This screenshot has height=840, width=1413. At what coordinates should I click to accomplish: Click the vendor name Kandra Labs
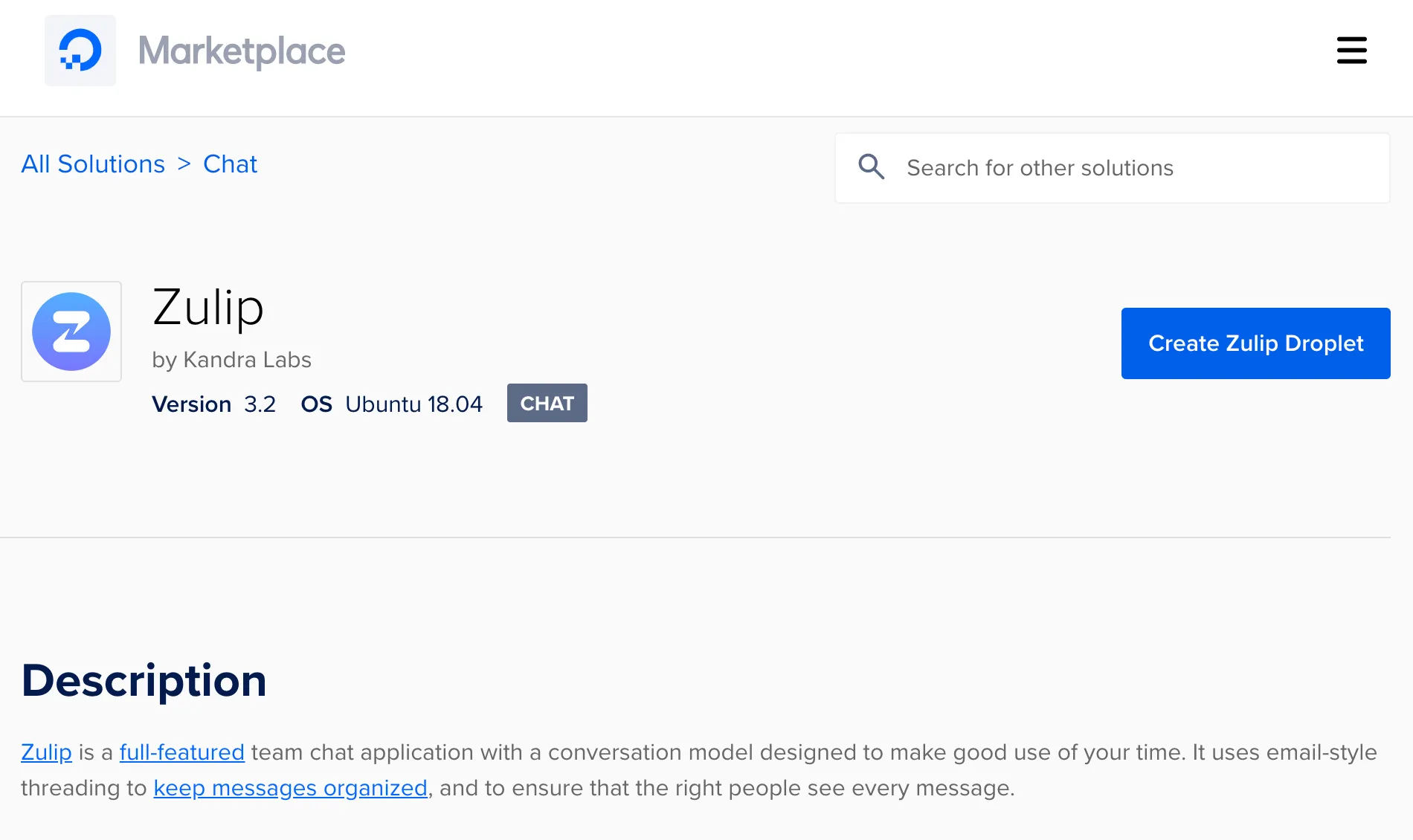pos(247,360)
